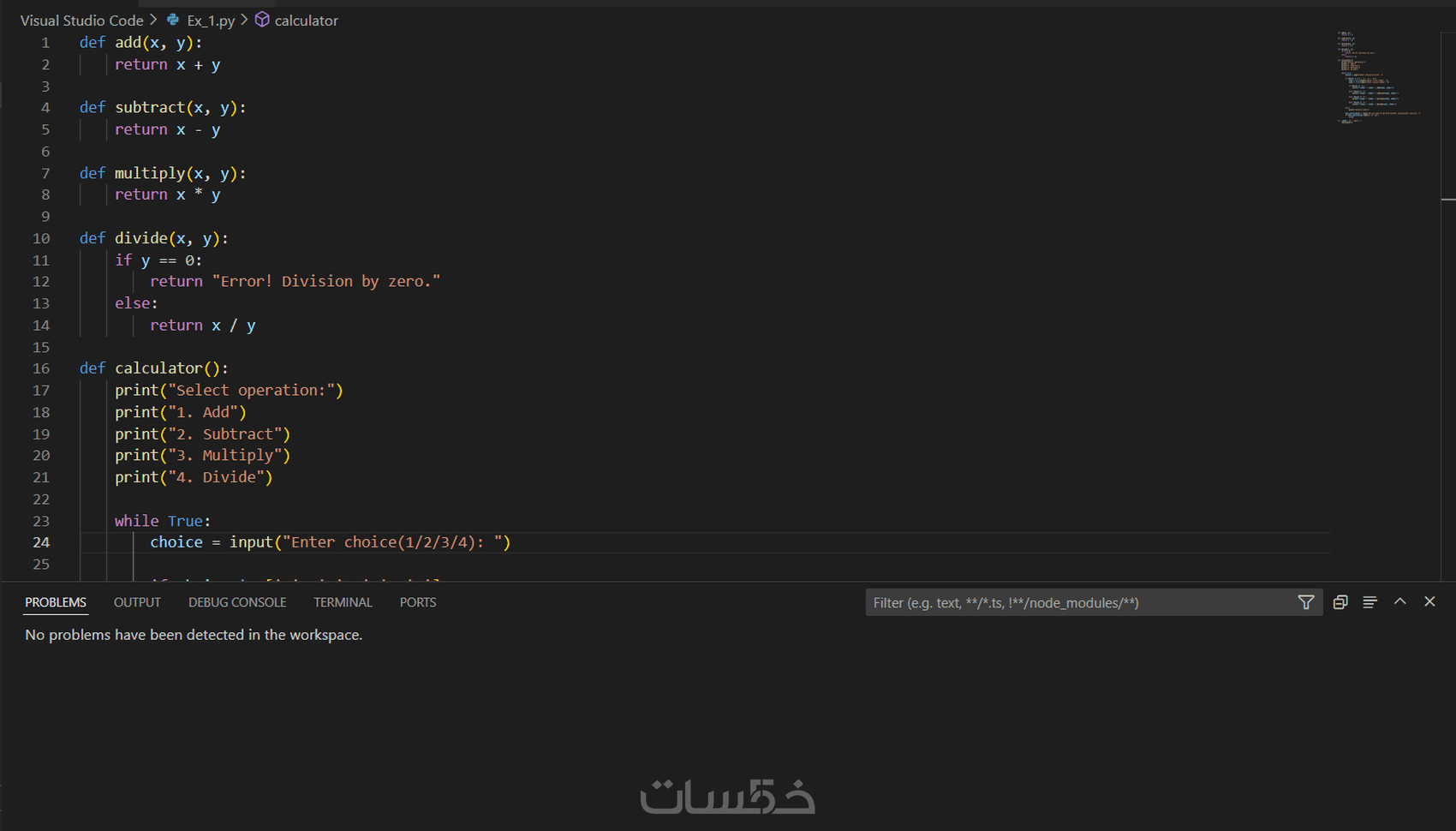Image resolution: width=1456 pixels, height=831 pixels.
Task: Click the filter funnel icon in Problems
Action: coord(1305,602)
